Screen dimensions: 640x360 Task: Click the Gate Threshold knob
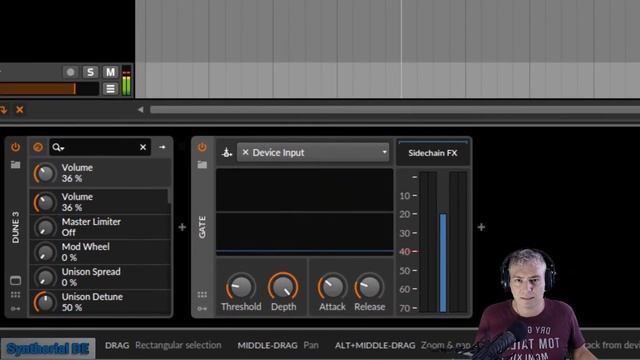click(x=241, y=287)
